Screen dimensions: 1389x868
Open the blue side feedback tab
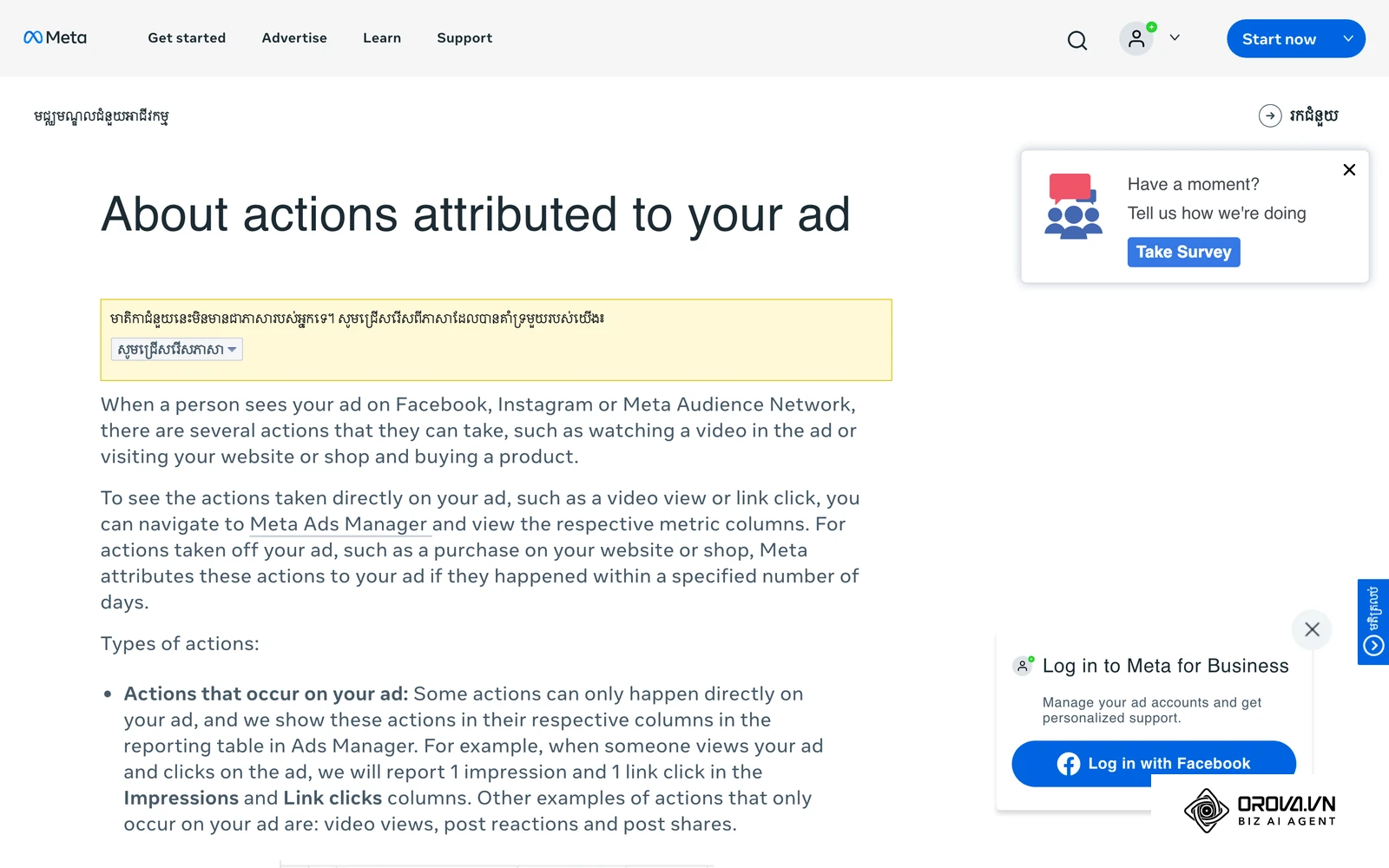click(1373, 621)
